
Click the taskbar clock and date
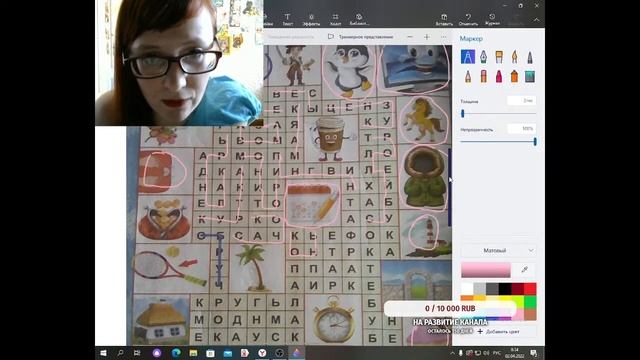pyautogui.click(x=514, y=353)
